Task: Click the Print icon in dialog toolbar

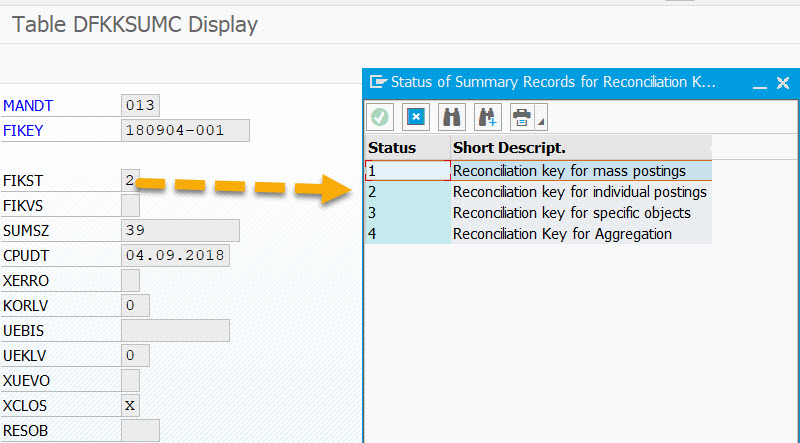Action: point(522,117)
